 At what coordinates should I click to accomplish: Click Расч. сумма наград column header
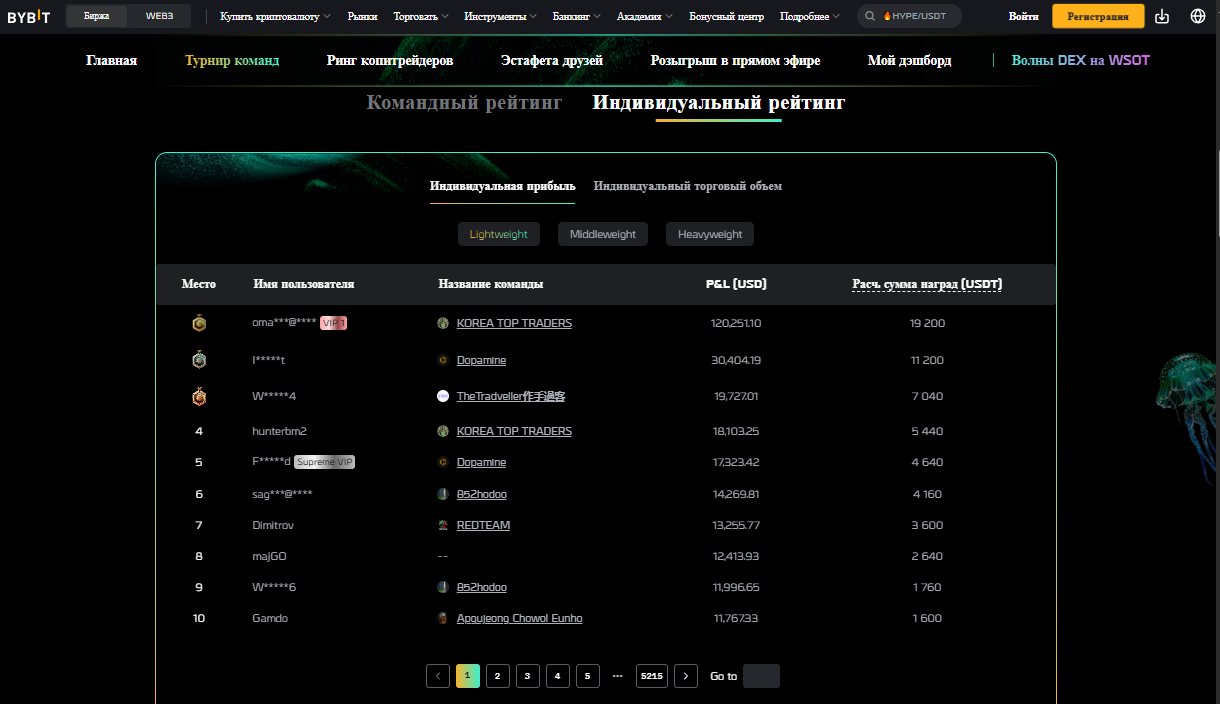point(927,284)
